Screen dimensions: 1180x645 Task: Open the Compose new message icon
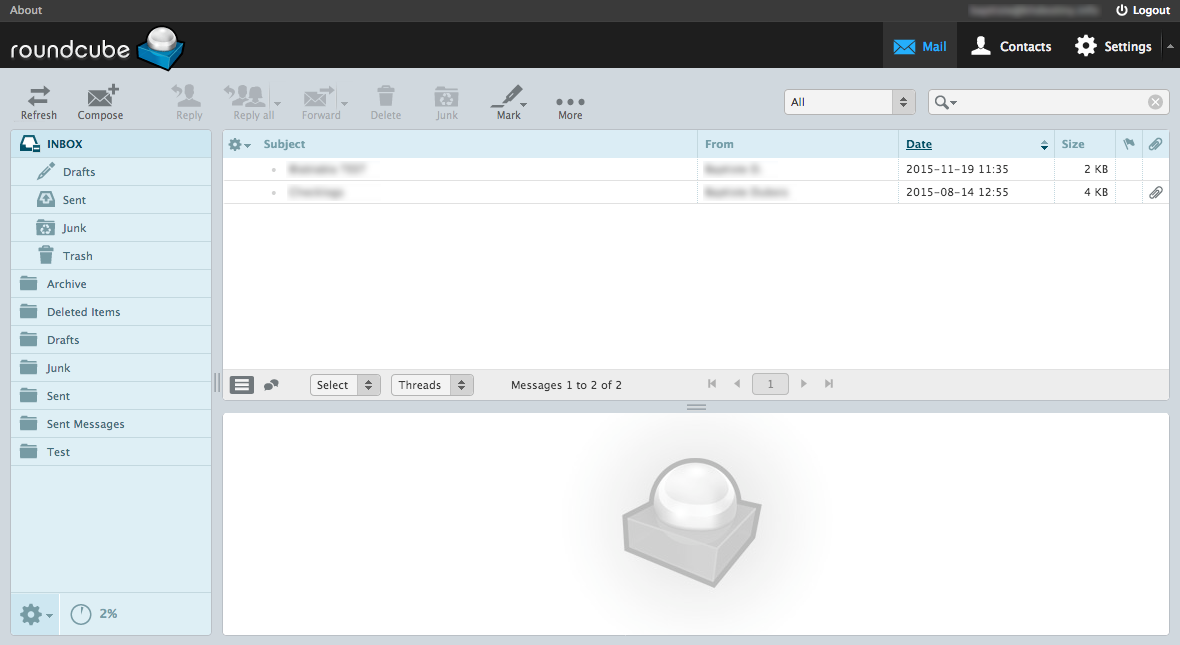(x=100, y=100)
